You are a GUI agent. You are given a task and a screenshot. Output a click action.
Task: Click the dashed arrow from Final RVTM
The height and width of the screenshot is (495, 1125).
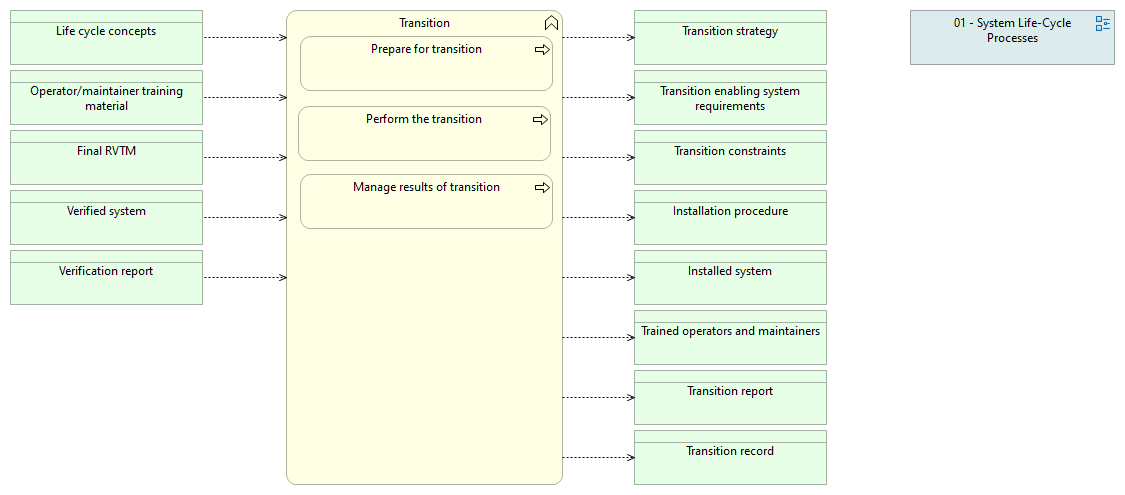(x=245, y=157)
